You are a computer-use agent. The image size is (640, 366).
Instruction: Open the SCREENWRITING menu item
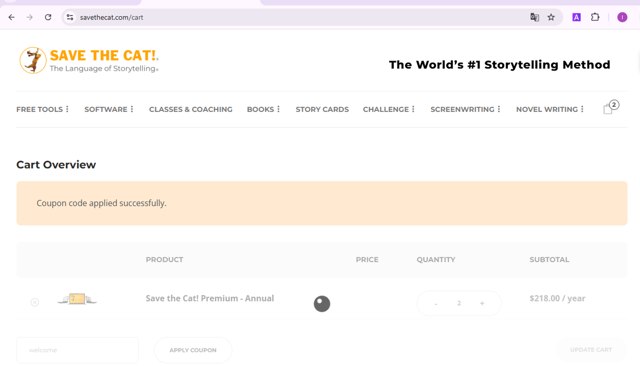(462, 109)
